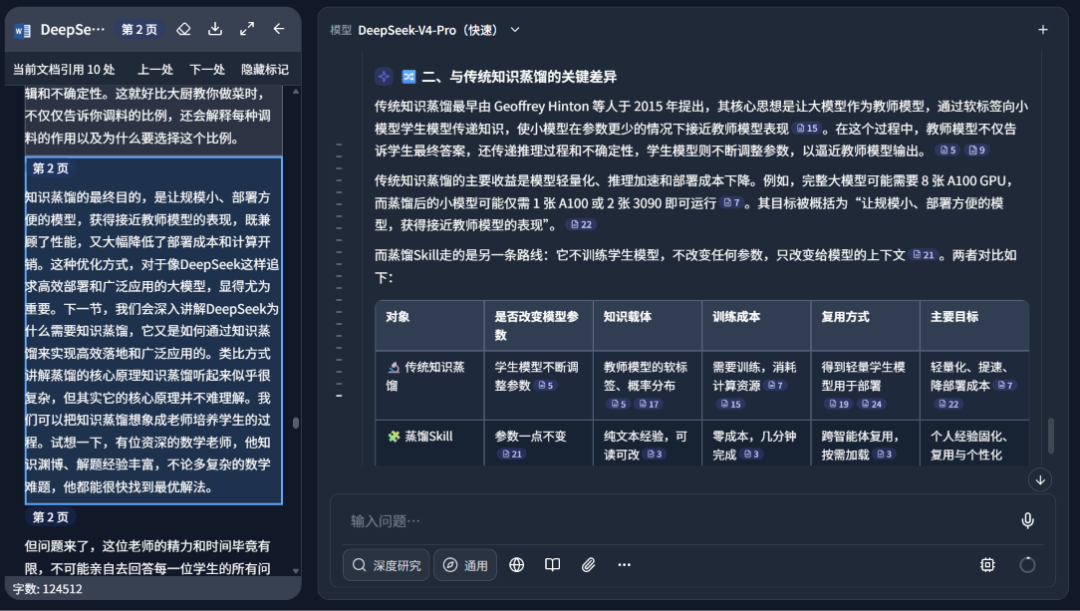Open citation 15 in 训练成本 table cell
The width and height of the screenshot is (1080, 611).
(x=731, y=404)
